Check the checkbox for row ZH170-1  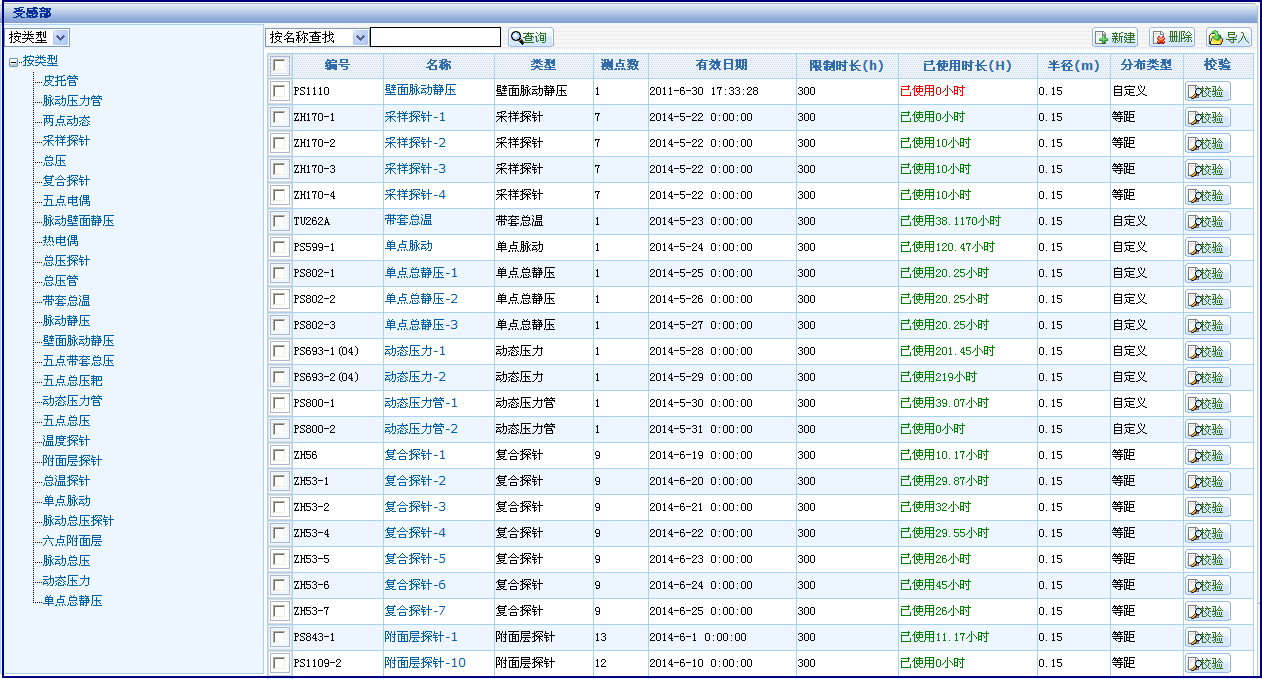pos(279,117)
